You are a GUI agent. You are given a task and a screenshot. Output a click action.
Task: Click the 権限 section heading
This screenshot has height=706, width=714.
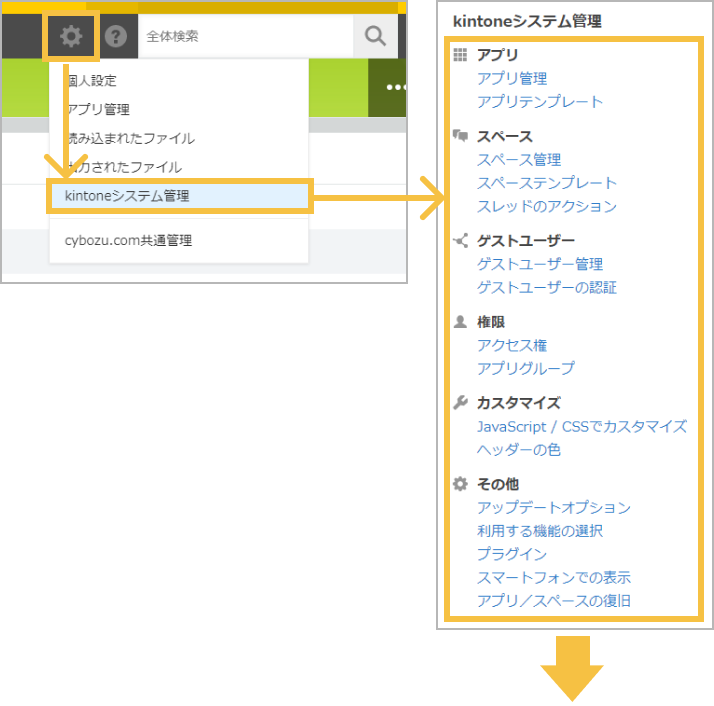(491, 322)
